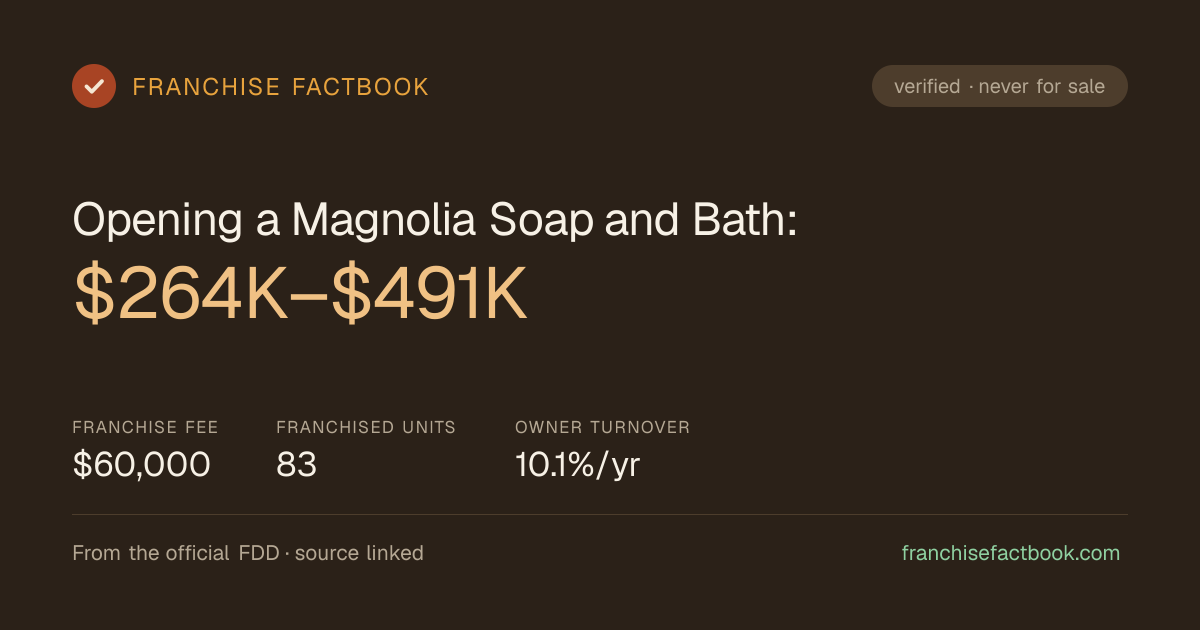Click the 'verified · never for sale' badge
1200x630 pixels.
1000,86
